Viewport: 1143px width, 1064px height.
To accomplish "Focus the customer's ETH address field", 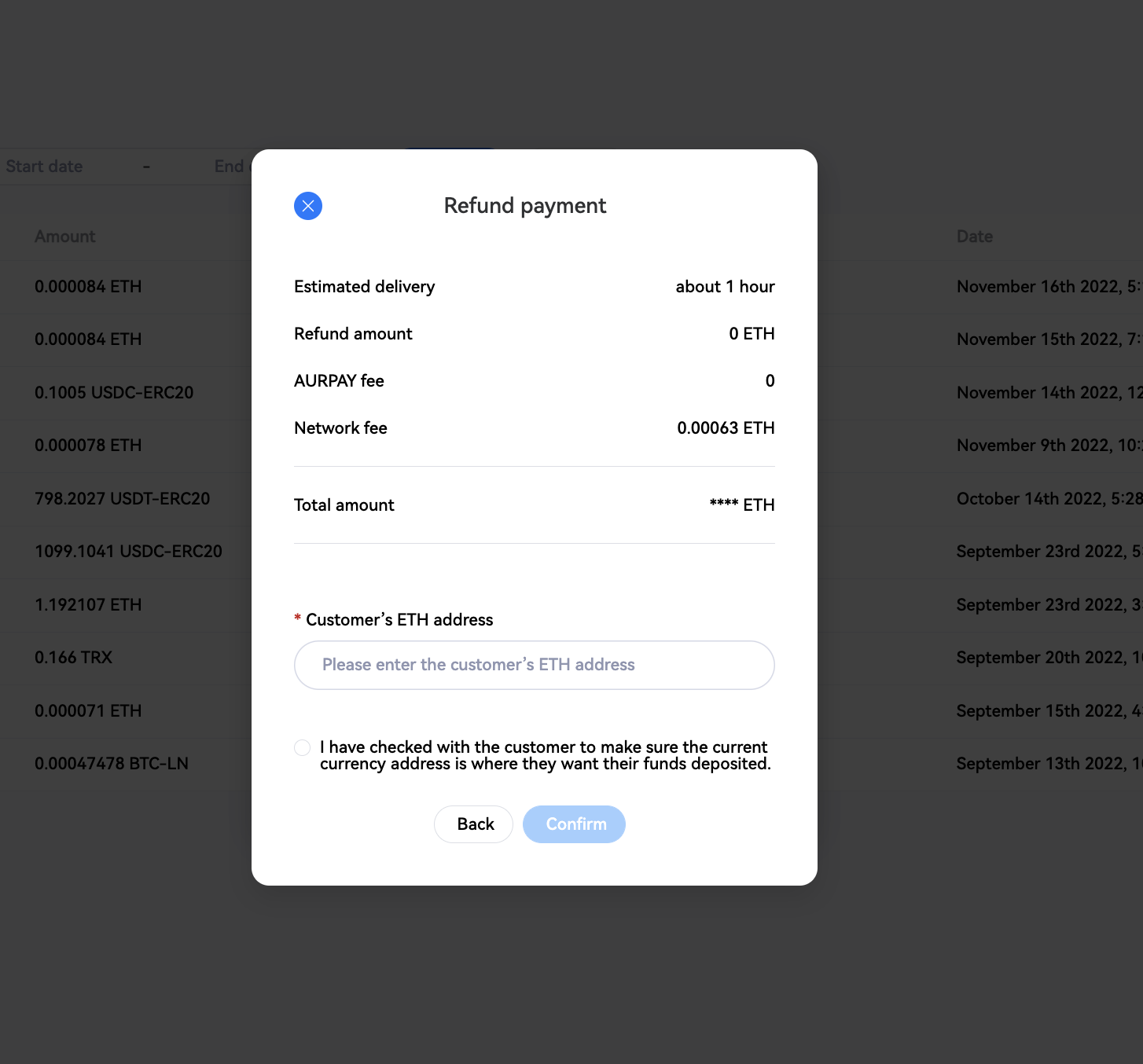I will (x=535, y=665).
